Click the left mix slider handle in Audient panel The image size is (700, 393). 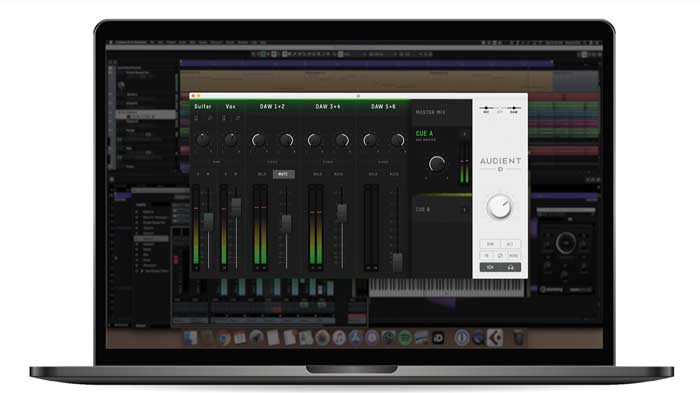[486, 108]
